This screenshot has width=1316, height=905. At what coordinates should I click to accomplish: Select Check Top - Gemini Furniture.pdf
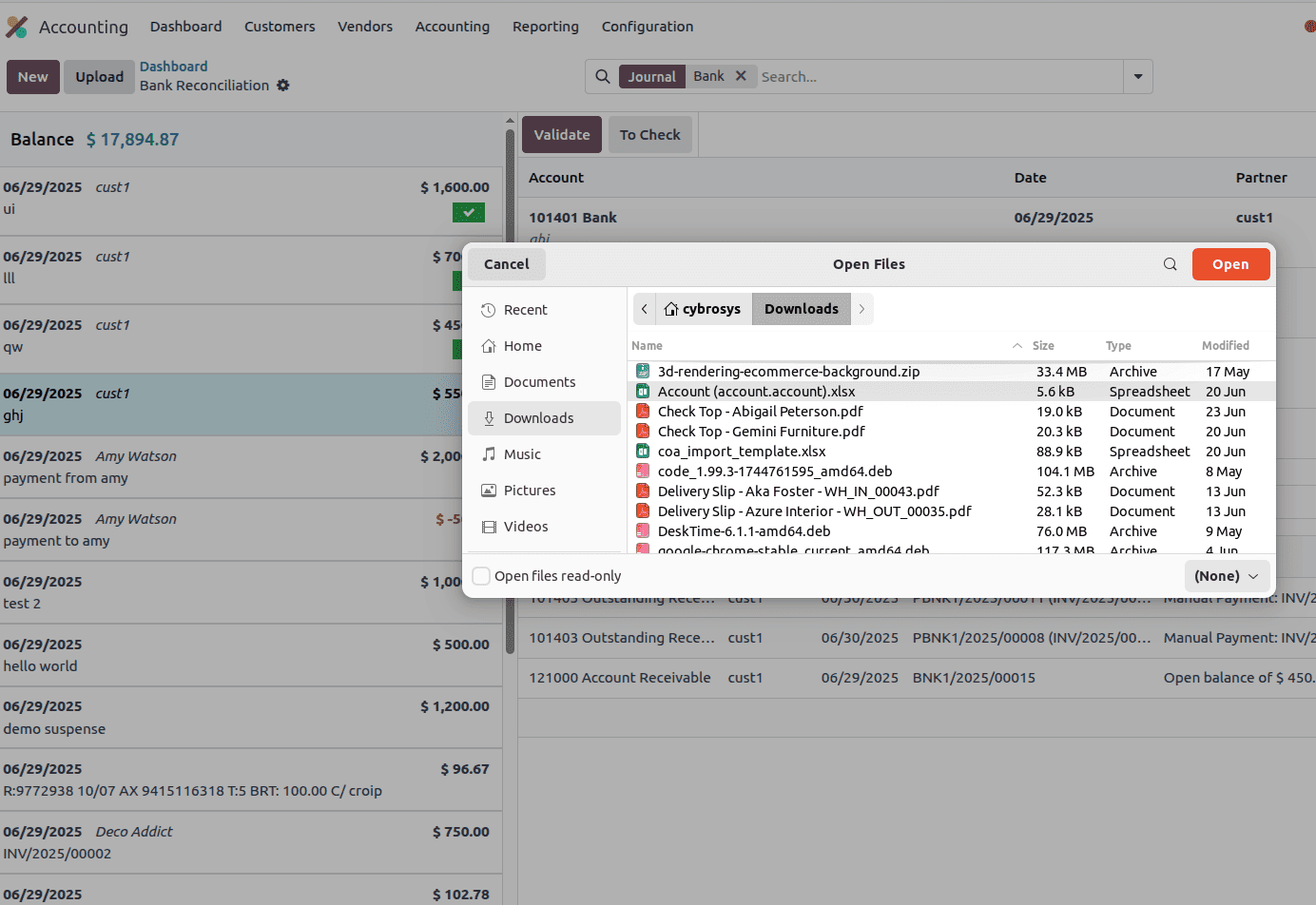pos(951,432)
